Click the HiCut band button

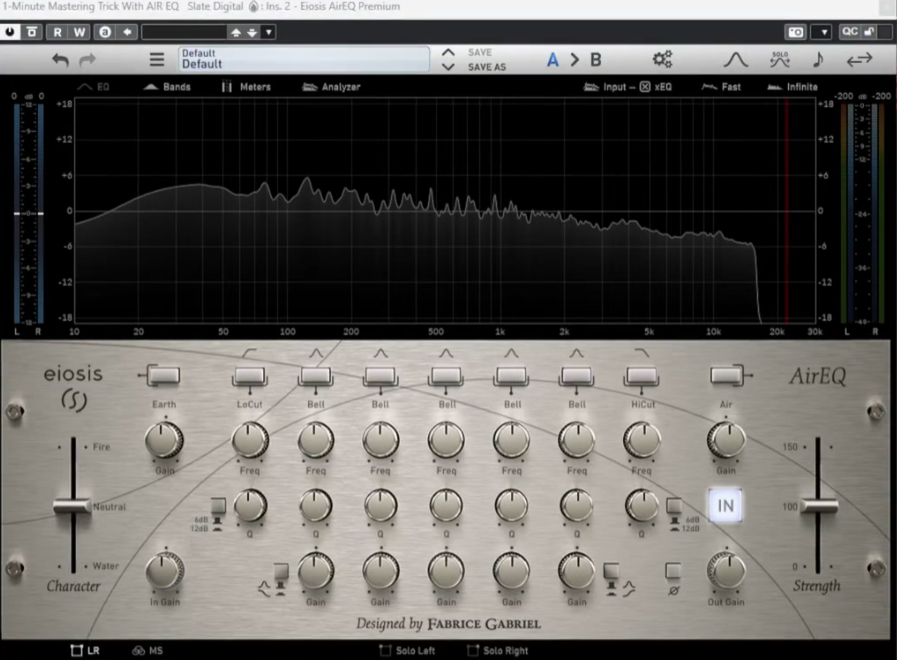coord(642,375)
